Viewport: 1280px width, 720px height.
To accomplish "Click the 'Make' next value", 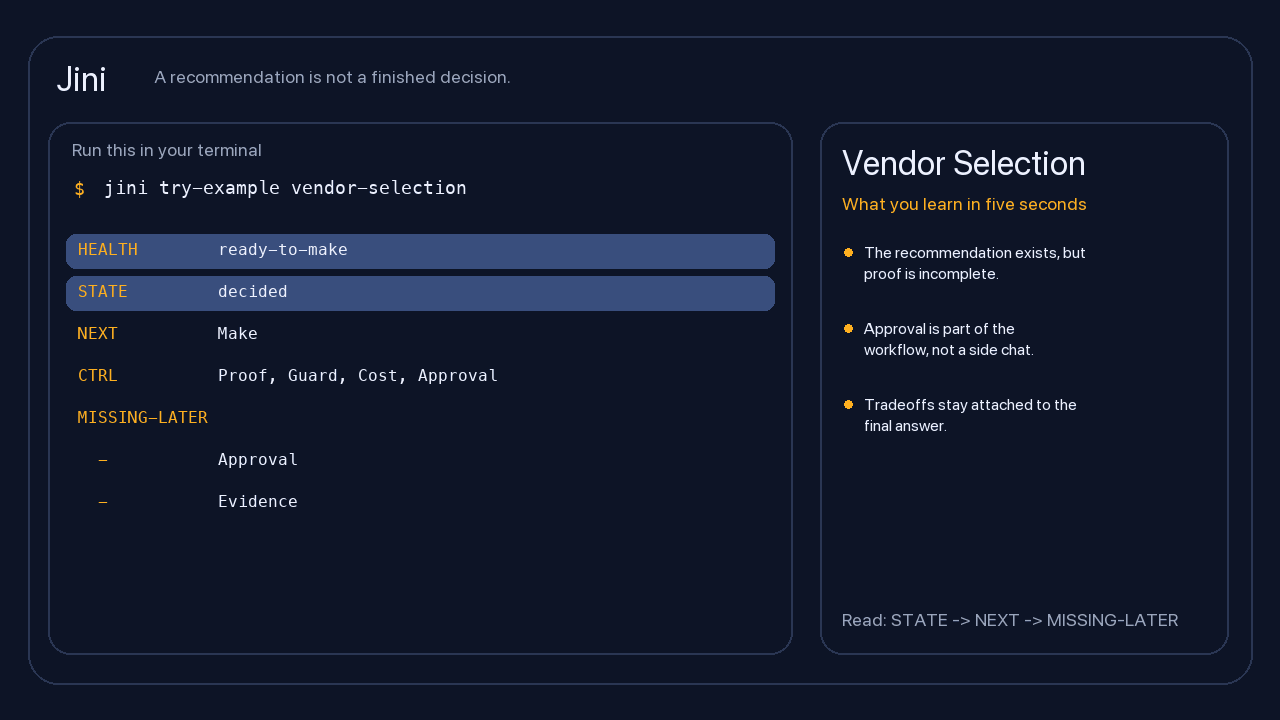I will pyautogui.click(x=238, y=334).
